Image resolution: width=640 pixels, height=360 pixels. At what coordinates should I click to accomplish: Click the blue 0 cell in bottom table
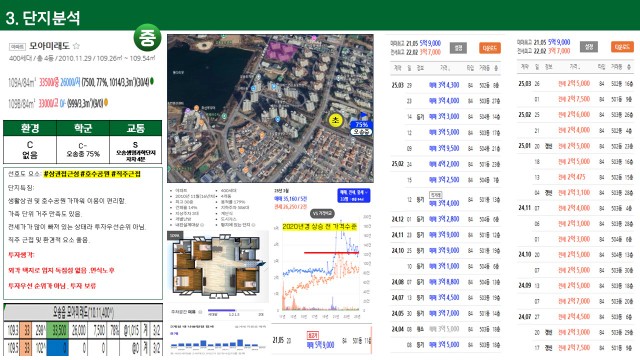pyautogui.click(x=57, y=348)
